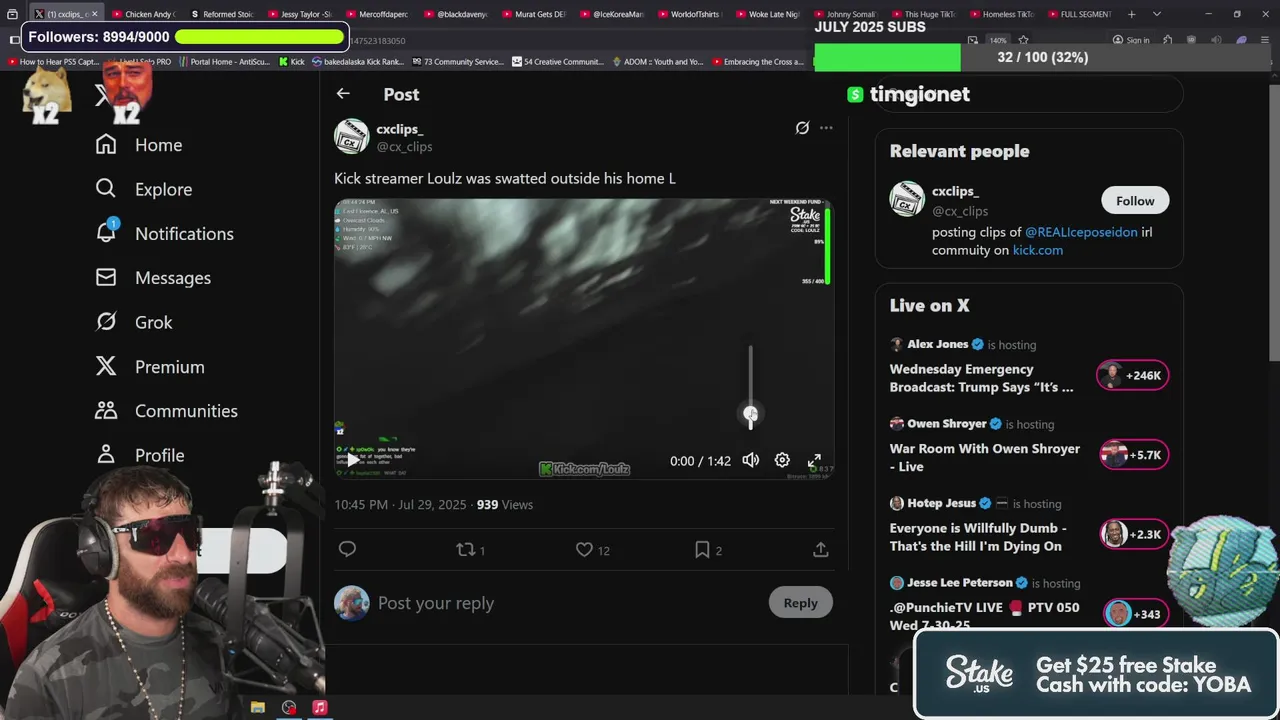Screen dimensions: 1280x720
Task: Switch to the Jessy Taylor tab
Action: 300,14
